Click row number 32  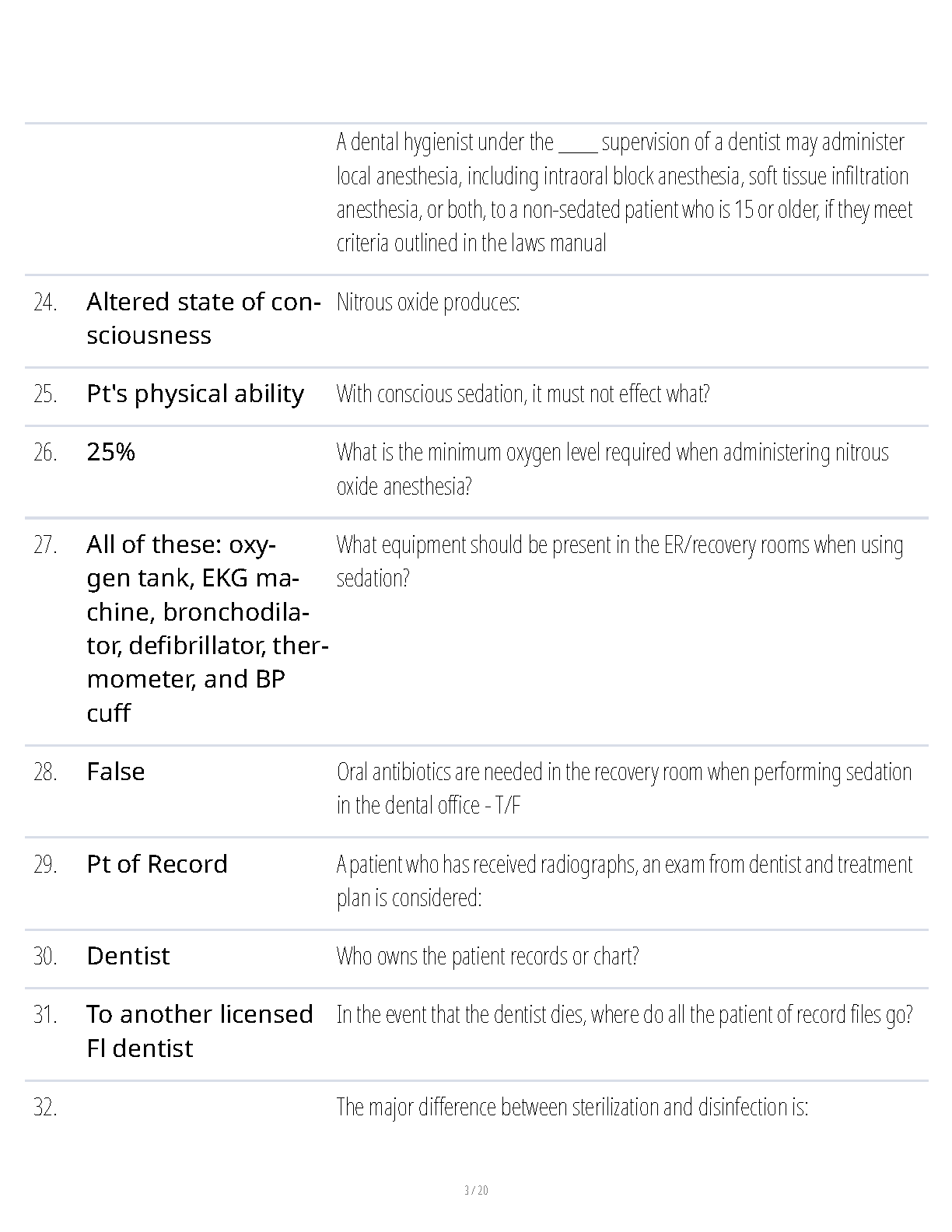point(45,1107)
